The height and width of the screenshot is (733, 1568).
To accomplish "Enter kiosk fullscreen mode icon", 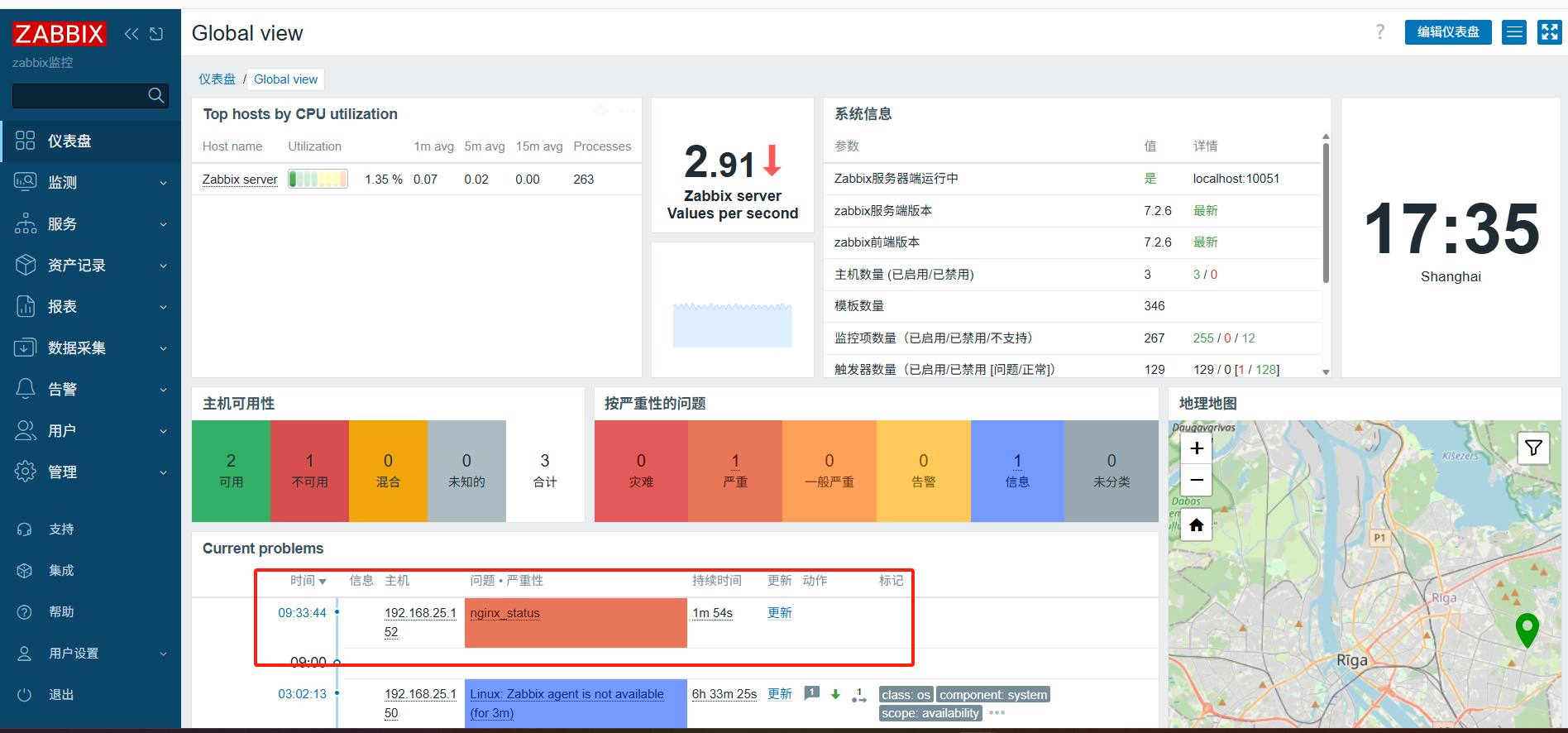I will 1549,32.
